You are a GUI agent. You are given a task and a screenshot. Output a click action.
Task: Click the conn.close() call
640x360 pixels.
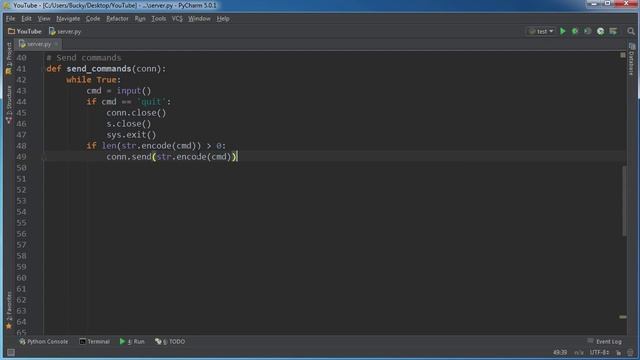pos(136,113)
